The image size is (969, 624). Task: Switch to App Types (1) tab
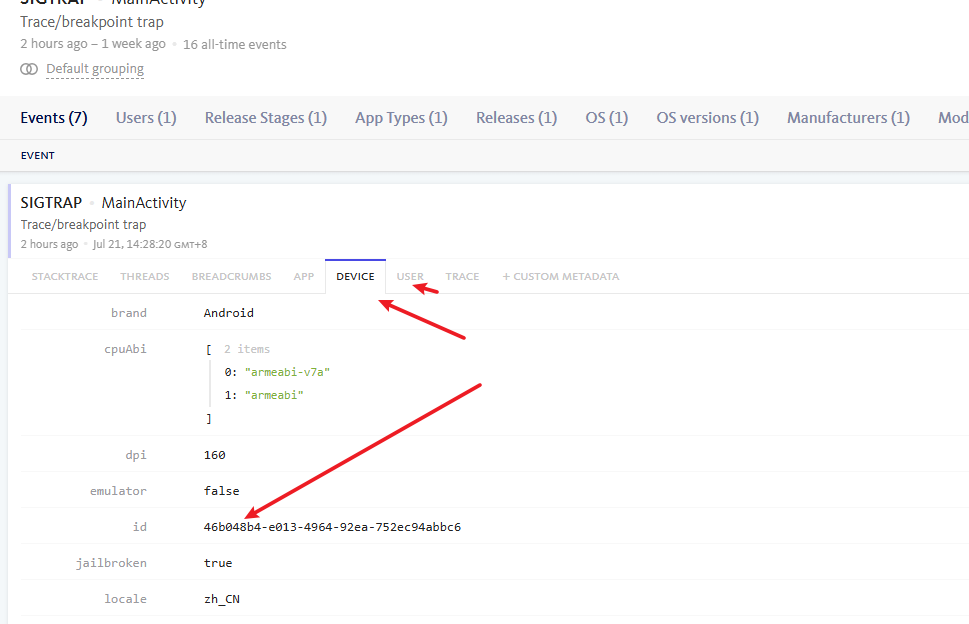[401, 118]
